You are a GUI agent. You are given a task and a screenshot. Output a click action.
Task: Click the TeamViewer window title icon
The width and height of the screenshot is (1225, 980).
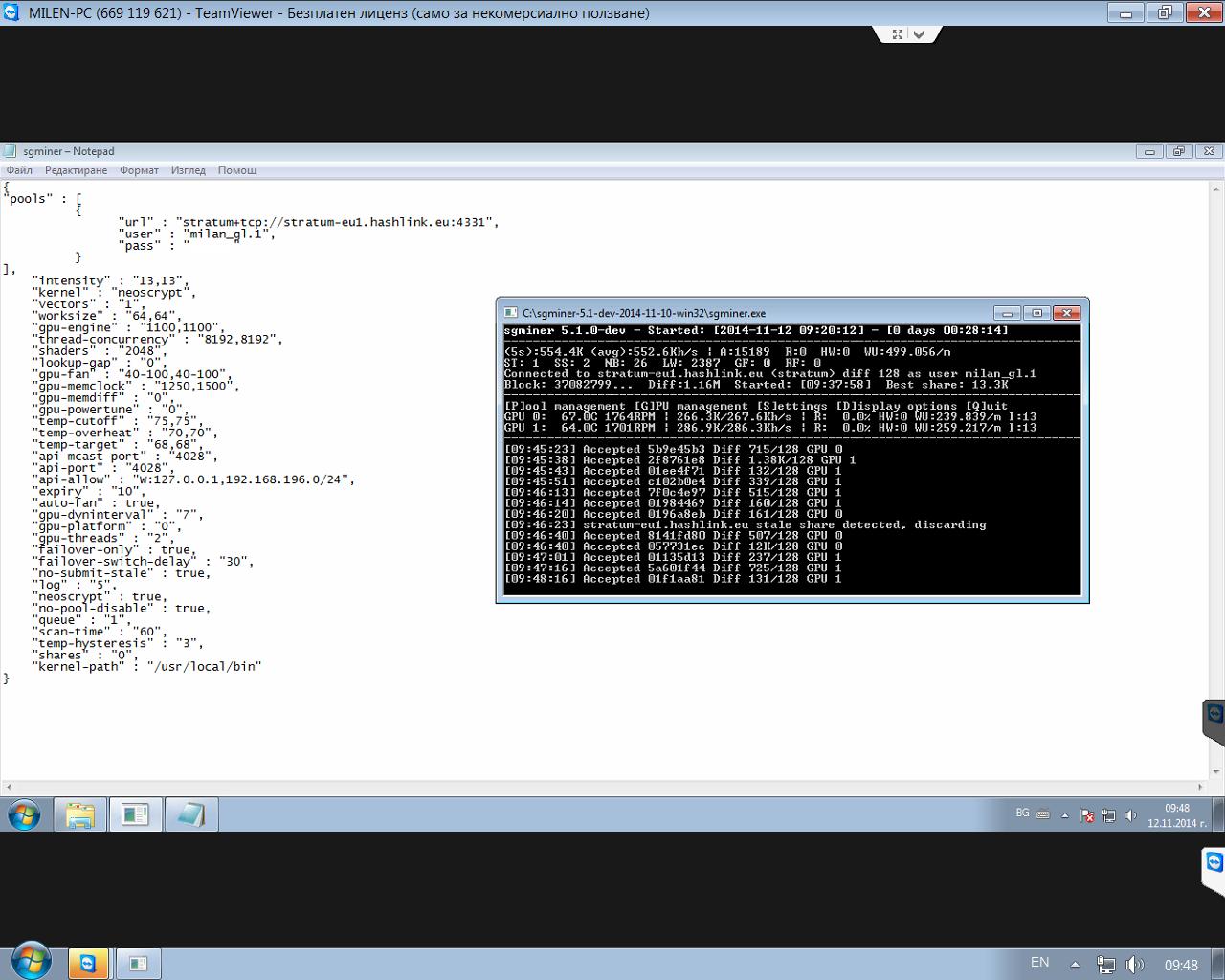click(x=11, y=12)
